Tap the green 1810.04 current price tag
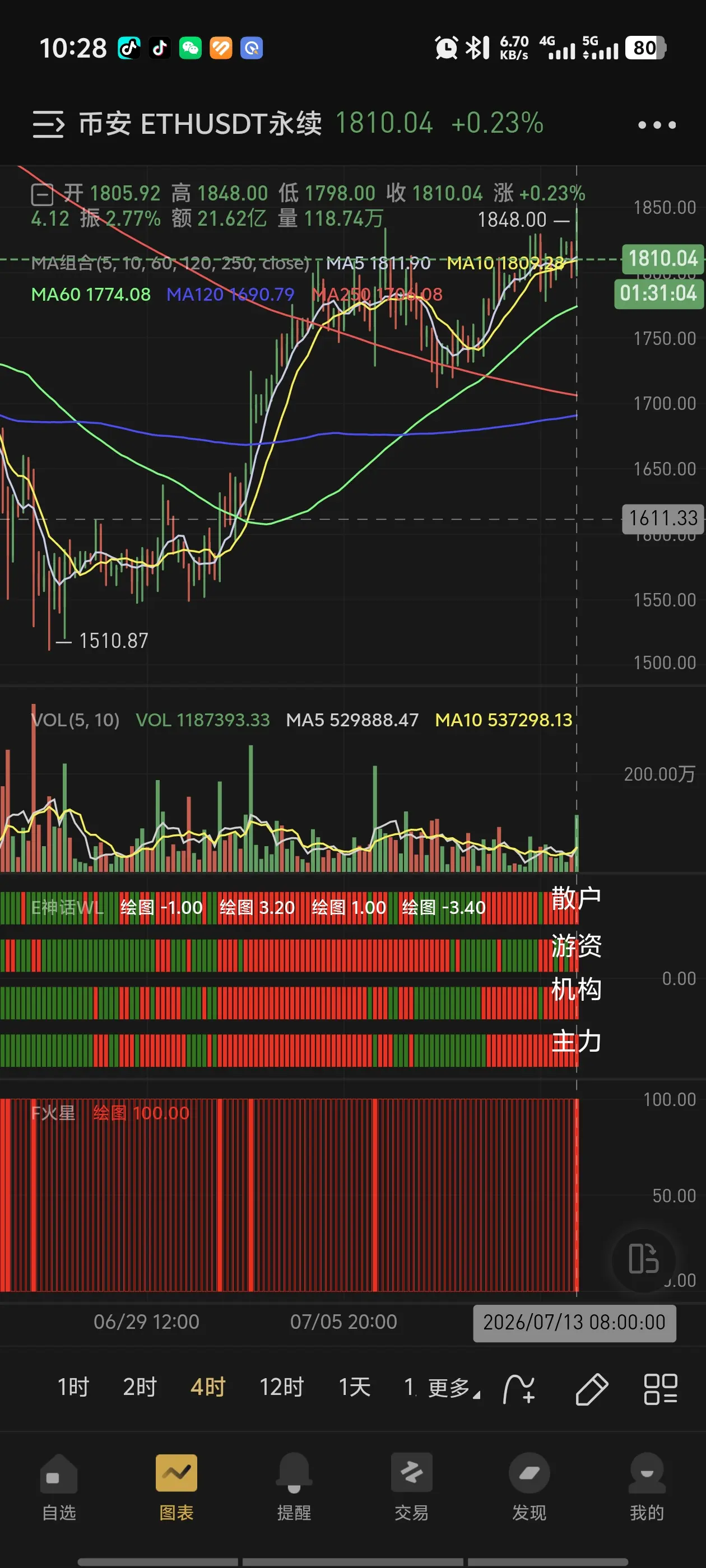 coord(663,259)
